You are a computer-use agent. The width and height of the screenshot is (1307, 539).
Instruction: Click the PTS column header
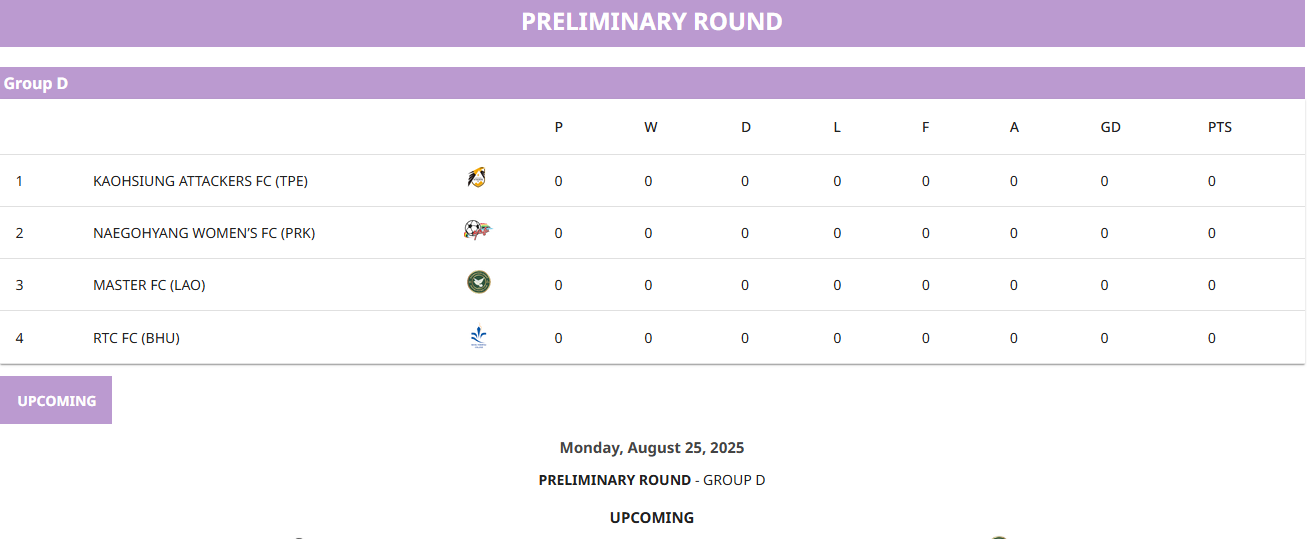[x=1219, y=127]
